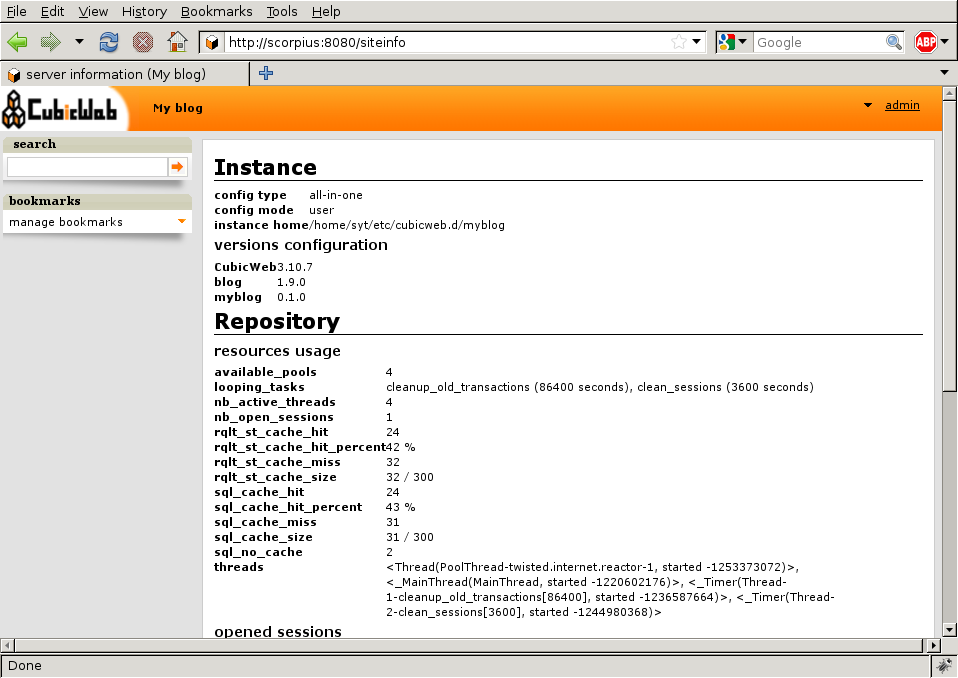Click the CubicWeb version value 3.10.7
958x678 pixels.
coord(294,267)
